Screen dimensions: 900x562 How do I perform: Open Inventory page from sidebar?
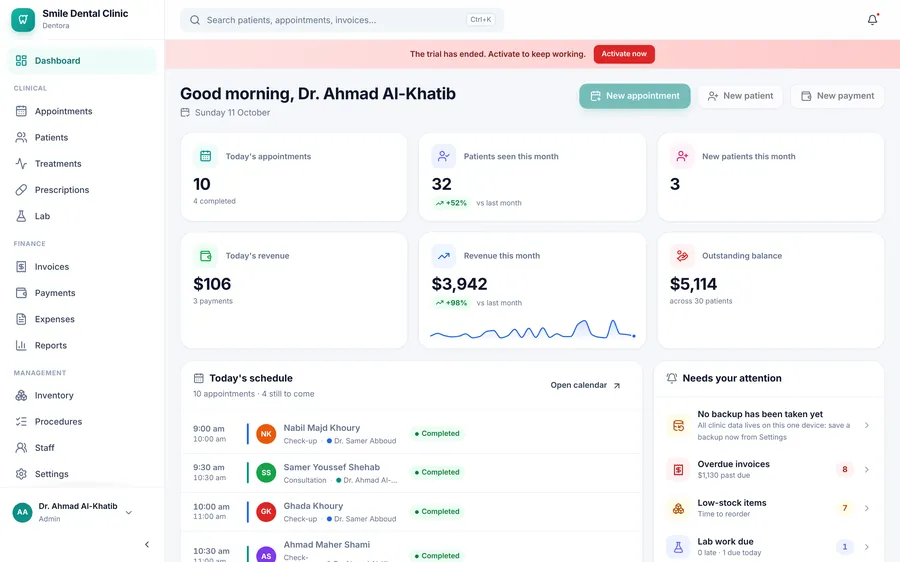point(82,396)
